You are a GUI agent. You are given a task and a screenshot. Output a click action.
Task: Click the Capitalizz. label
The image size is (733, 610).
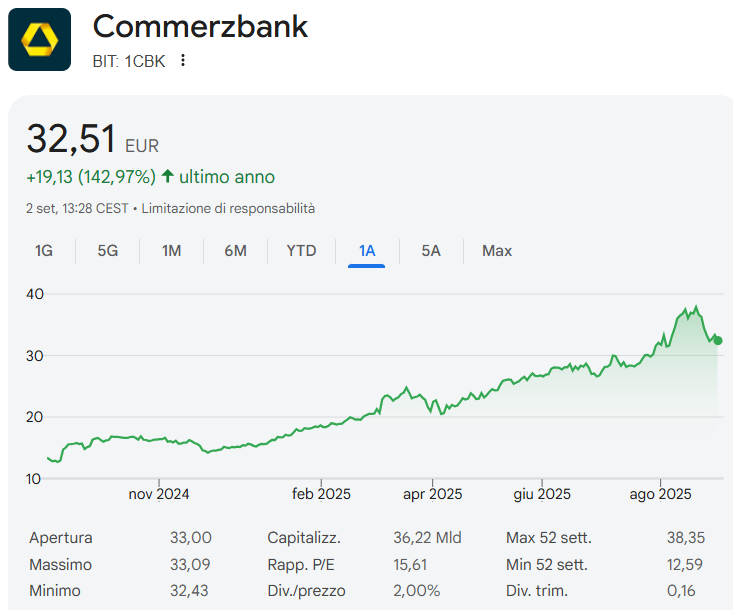304,538
